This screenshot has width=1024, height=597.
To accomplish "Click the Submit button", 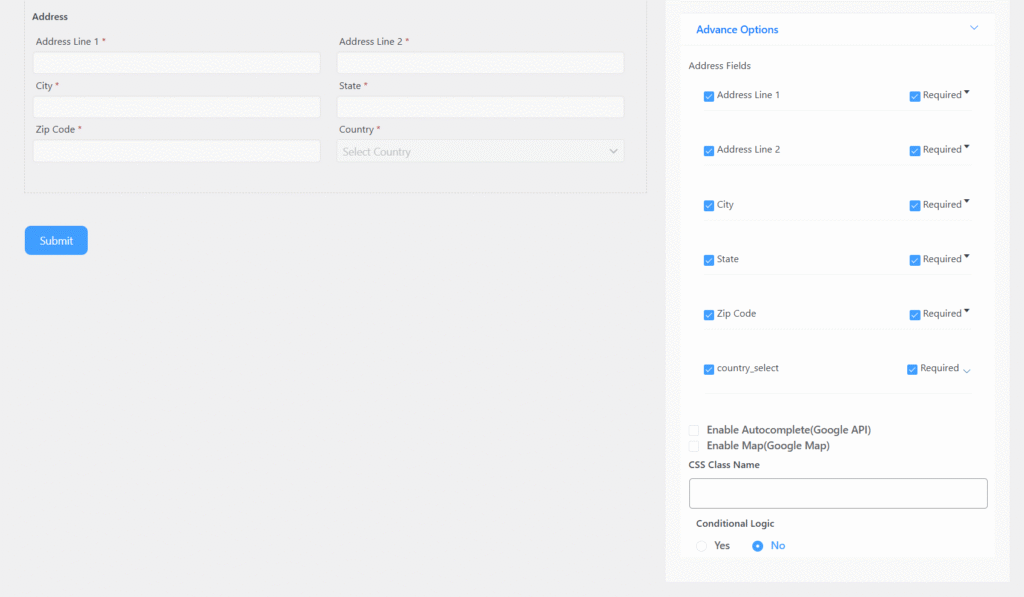I will click(x=56, y=240).
